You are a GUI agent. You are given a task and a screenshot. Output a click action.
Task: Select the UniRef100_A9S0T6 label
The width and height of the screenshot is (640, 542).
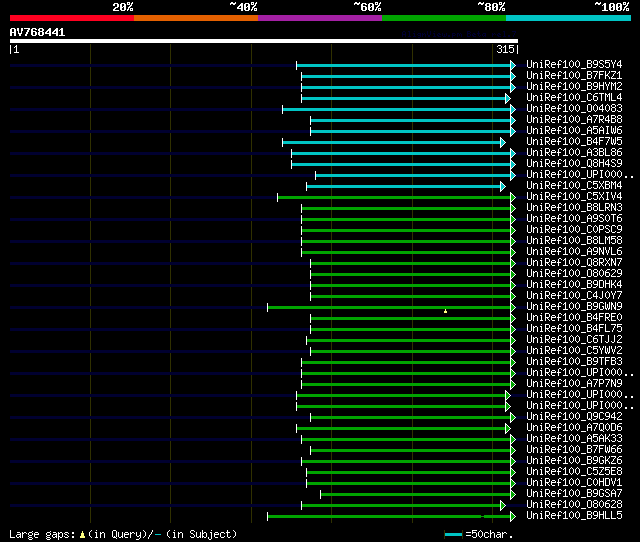pos(574,219)
